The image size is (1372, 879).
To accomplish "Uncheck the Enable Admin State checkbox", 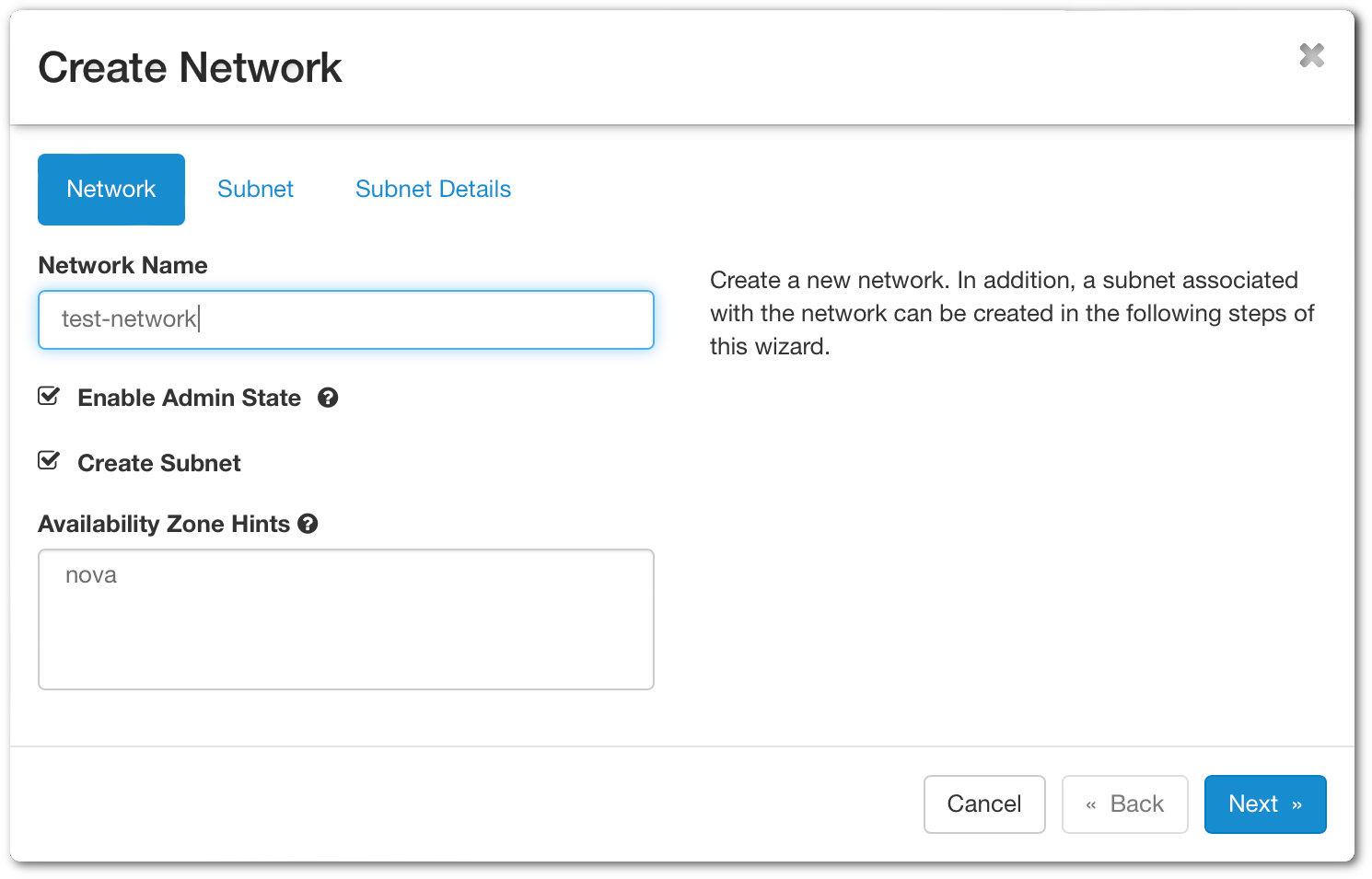I will [49, 397].
